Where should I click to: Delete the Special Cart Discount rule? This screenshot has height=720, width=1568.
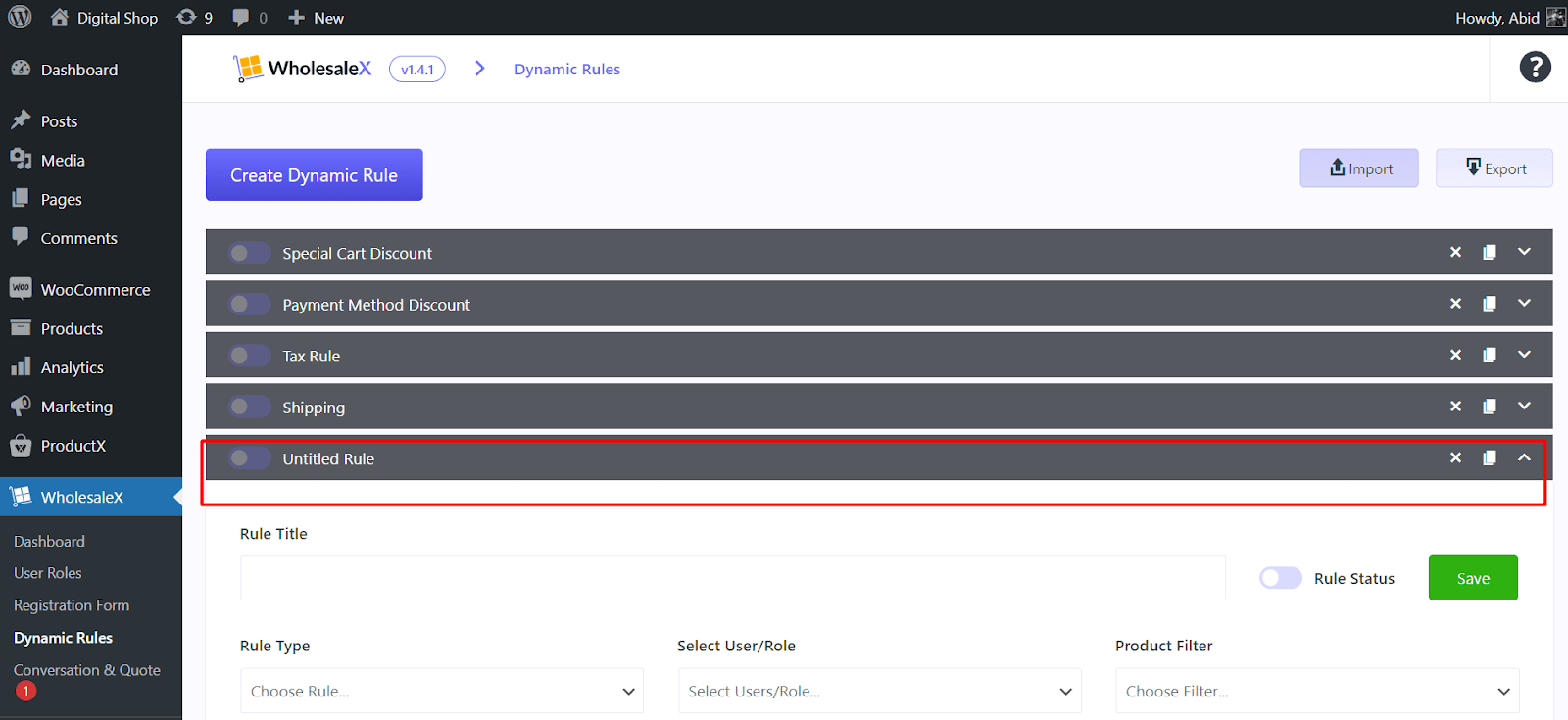tap(1455, 252)
